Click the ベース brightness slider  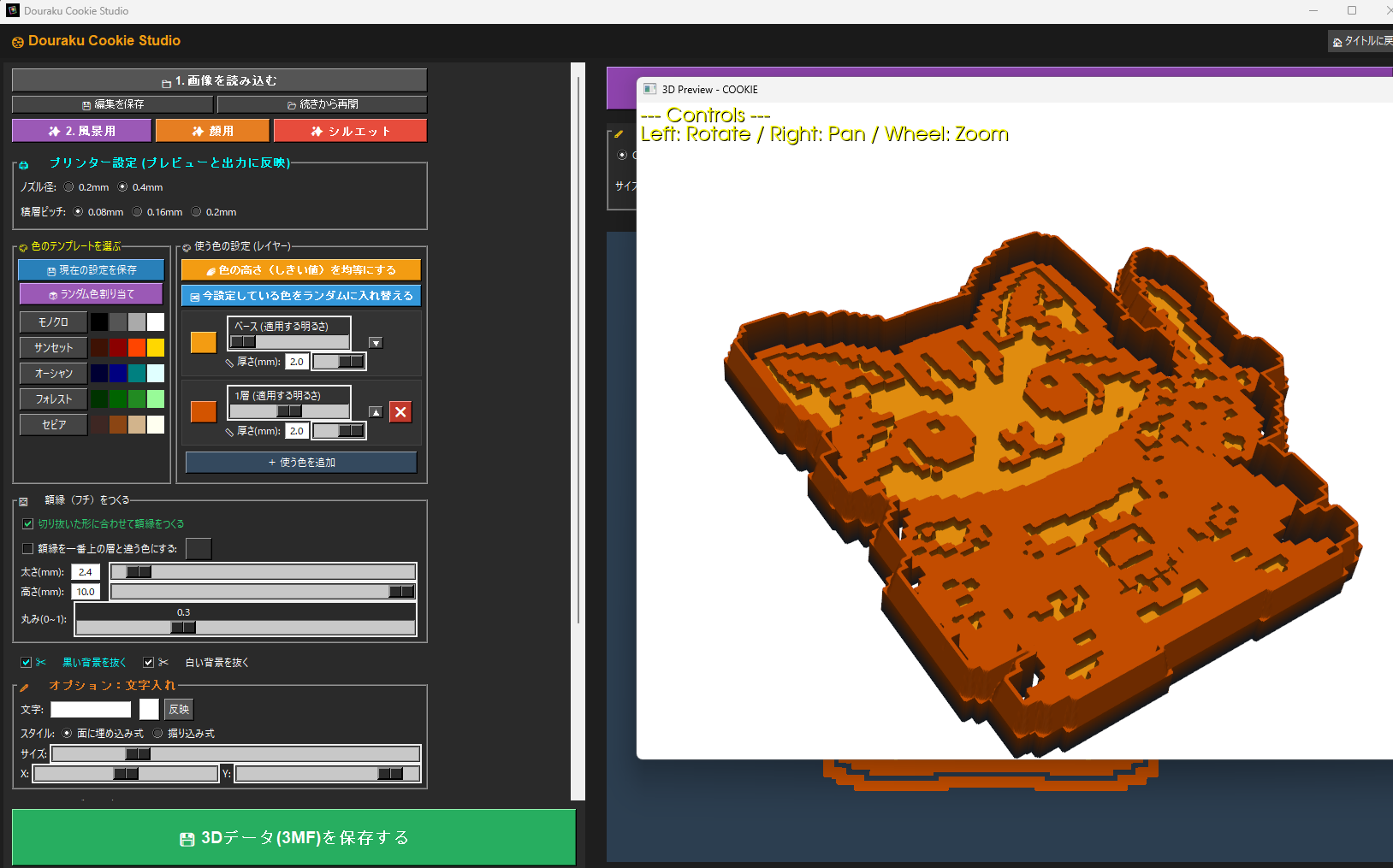289,342
